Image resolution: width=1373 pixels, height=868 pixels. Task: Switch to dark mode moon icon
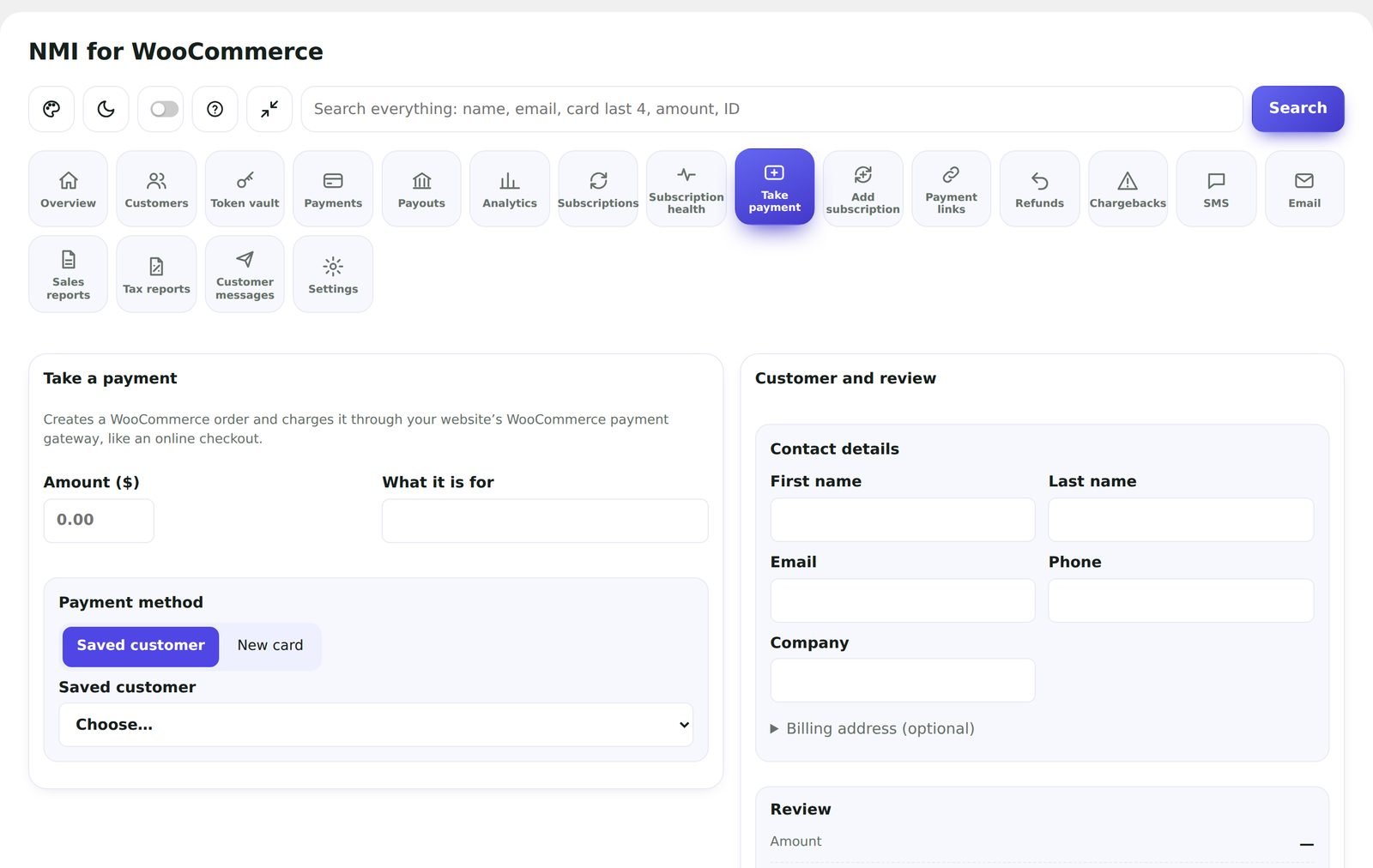(x=106, y=109)
